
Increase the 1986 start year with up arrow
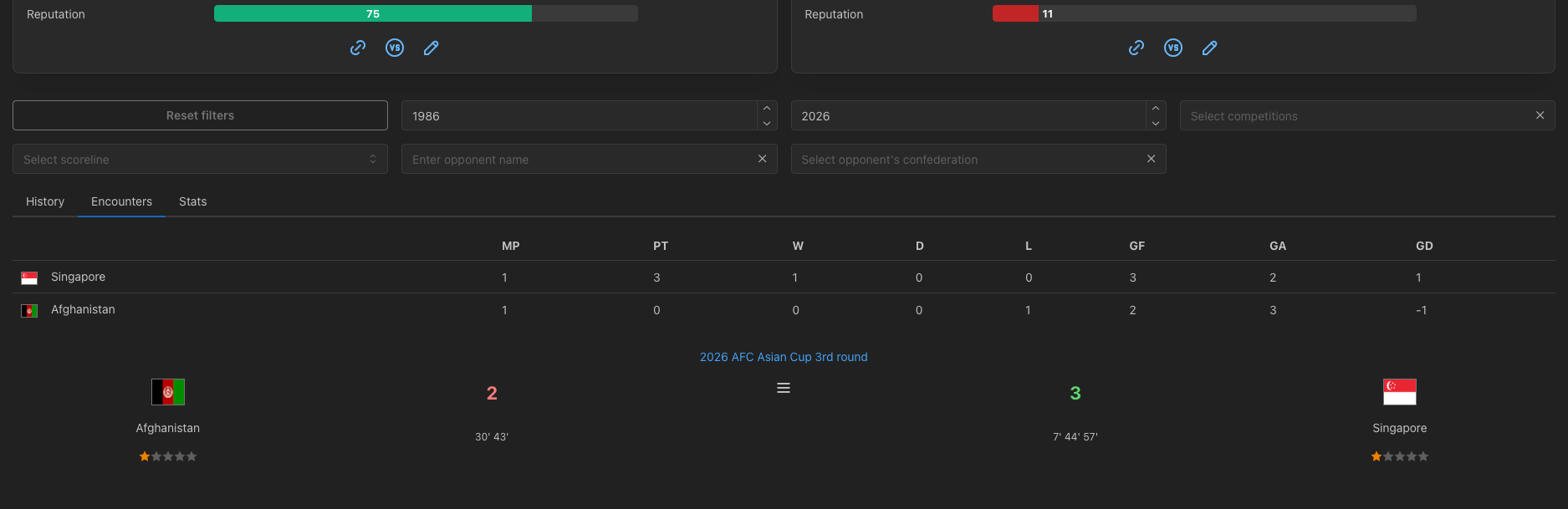pos(767,109)
